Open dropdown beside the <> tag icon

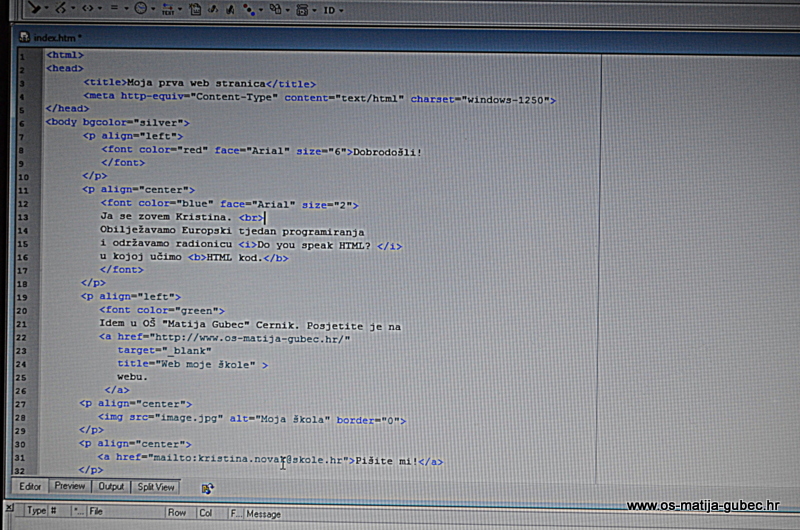coord(99,9)
